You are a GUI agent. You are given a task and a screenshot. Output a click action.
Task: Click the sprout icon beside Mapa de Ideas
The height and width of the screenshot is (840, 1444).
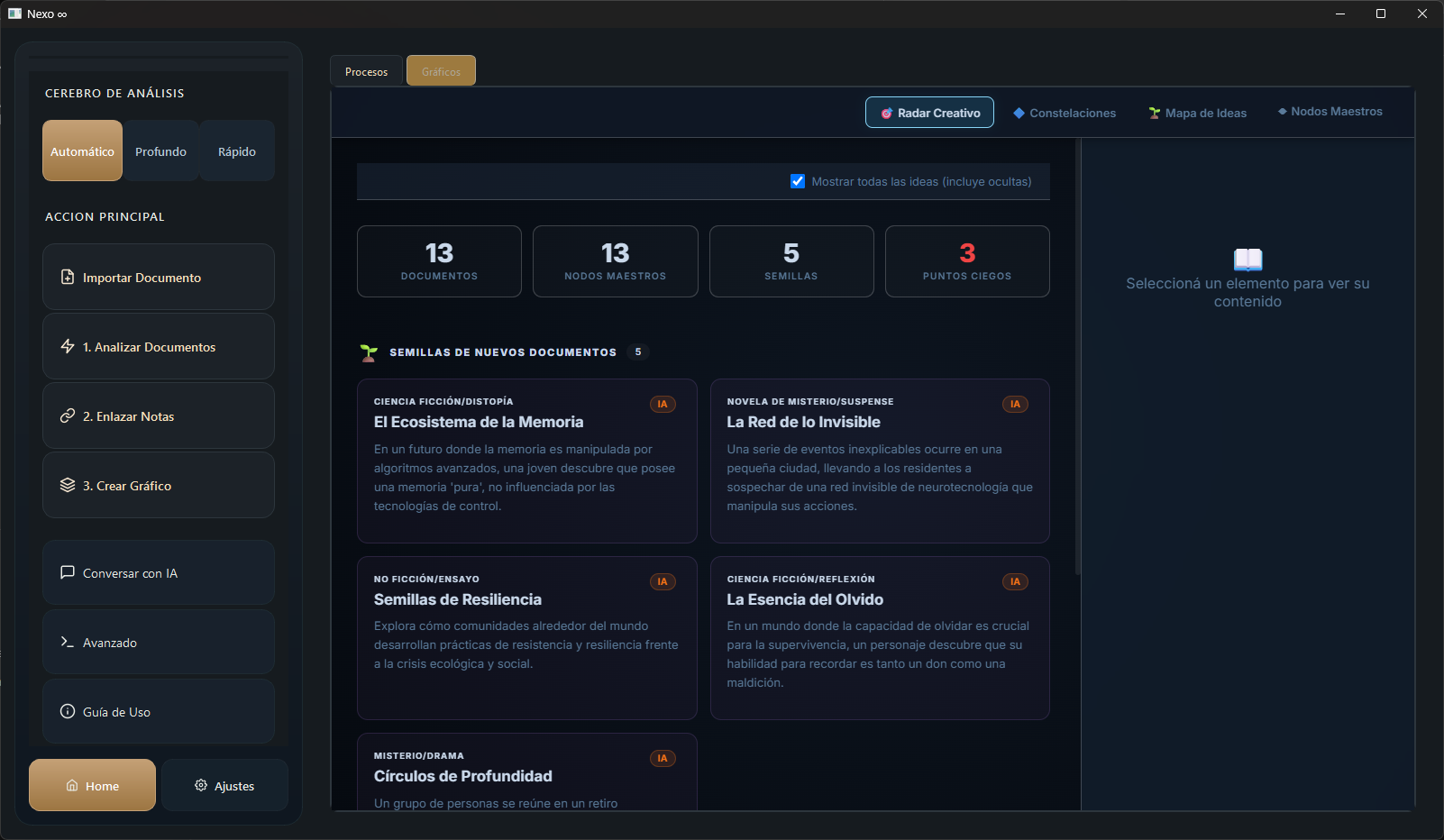[1155, 113]
